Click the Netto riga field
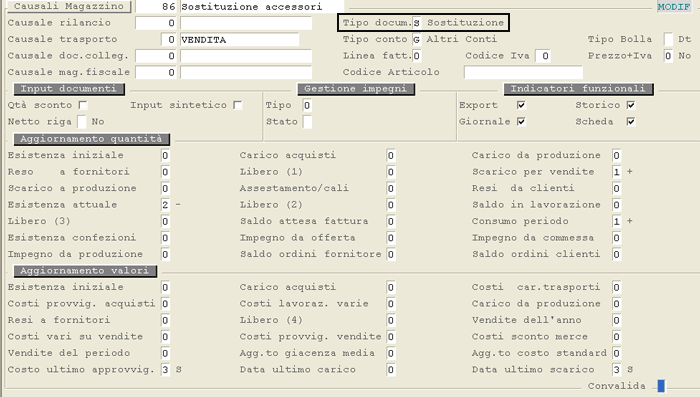 click(82, 121)
